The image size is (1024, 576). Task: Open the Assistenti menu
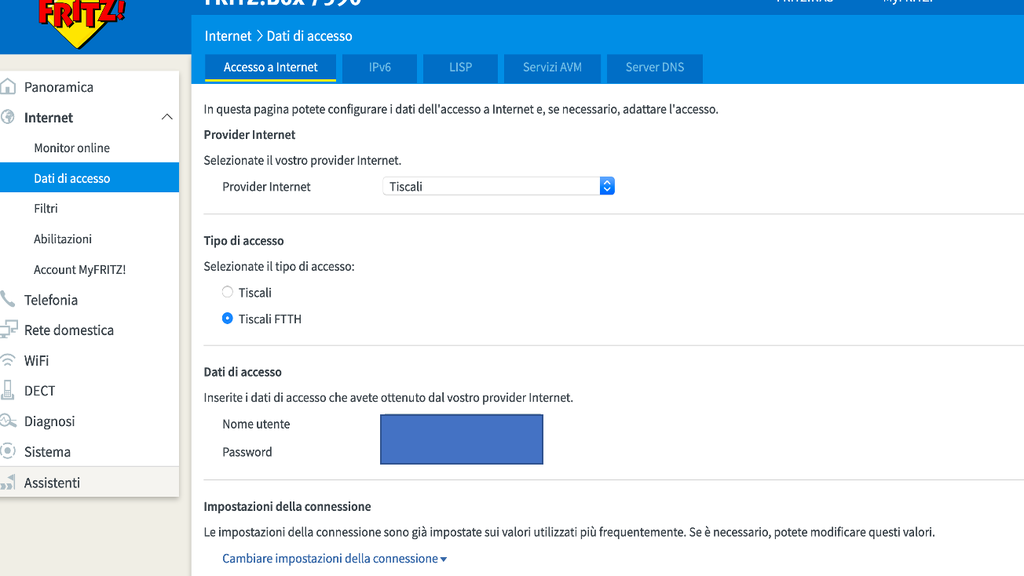click(x=89, y=483)
